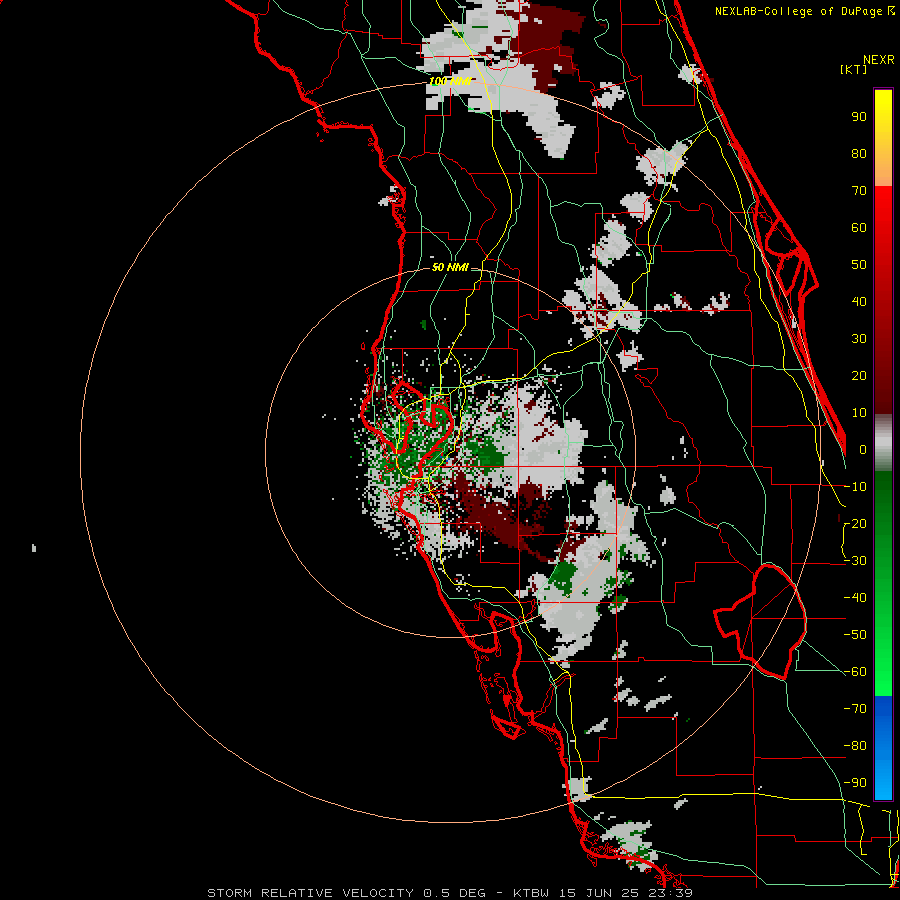Click the NEXR label above color scale
900x900 pixels.
coord(879,59)
